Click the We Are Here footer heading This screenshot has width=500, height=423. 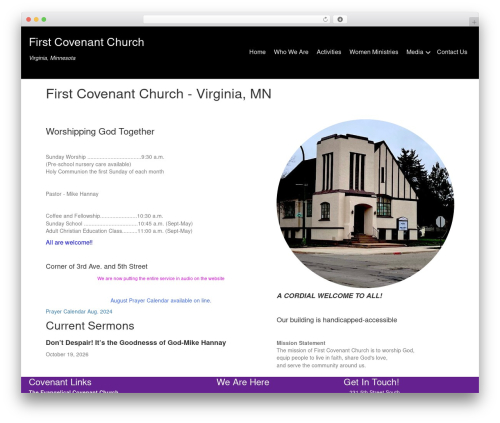pos(243,382)
